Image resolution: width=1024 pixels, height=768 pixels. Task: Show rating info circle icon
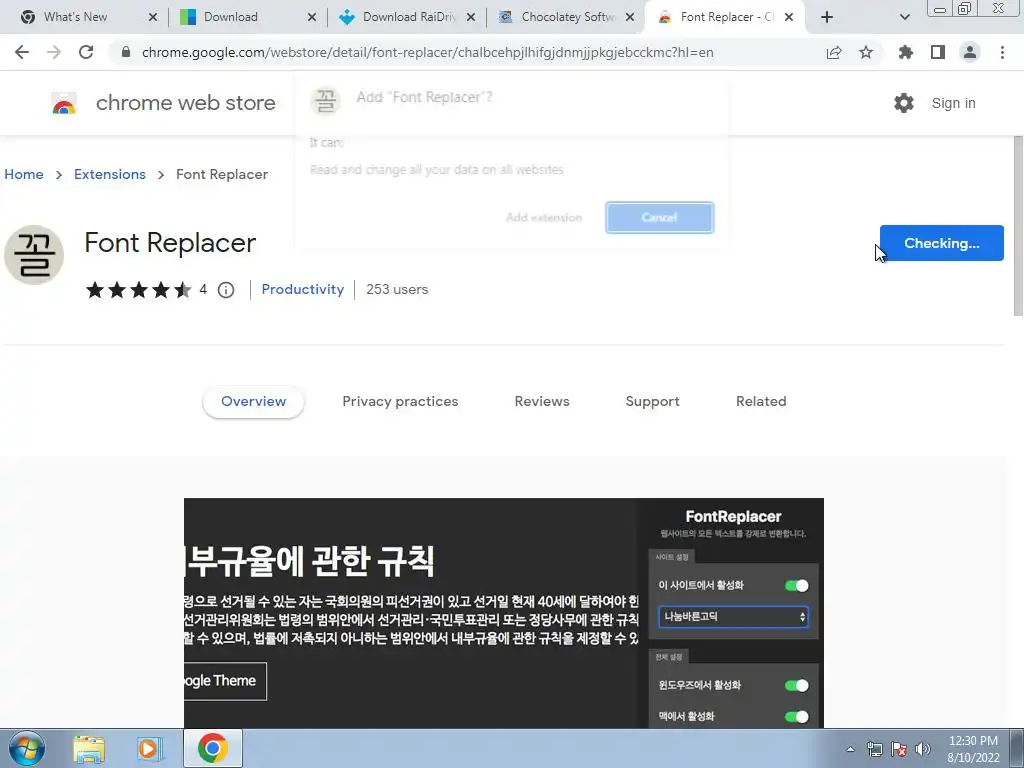tap(226, 289)
